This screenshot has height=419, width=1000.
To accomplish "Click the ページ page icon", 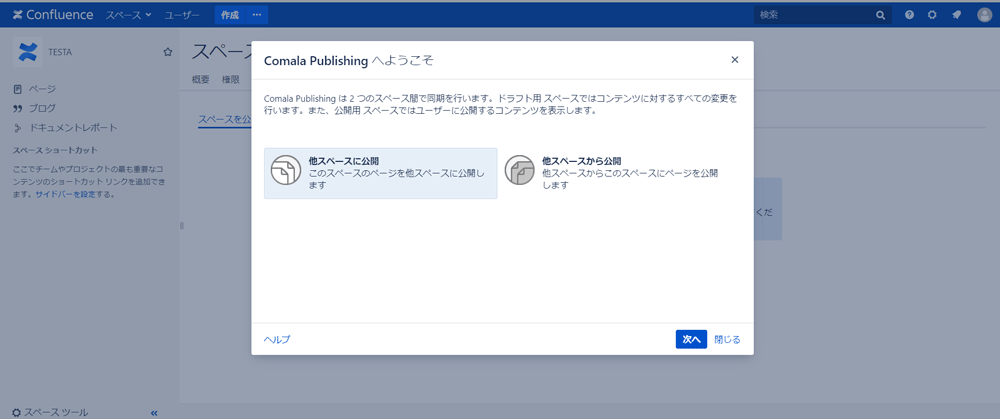I will [x=18, y=89].
